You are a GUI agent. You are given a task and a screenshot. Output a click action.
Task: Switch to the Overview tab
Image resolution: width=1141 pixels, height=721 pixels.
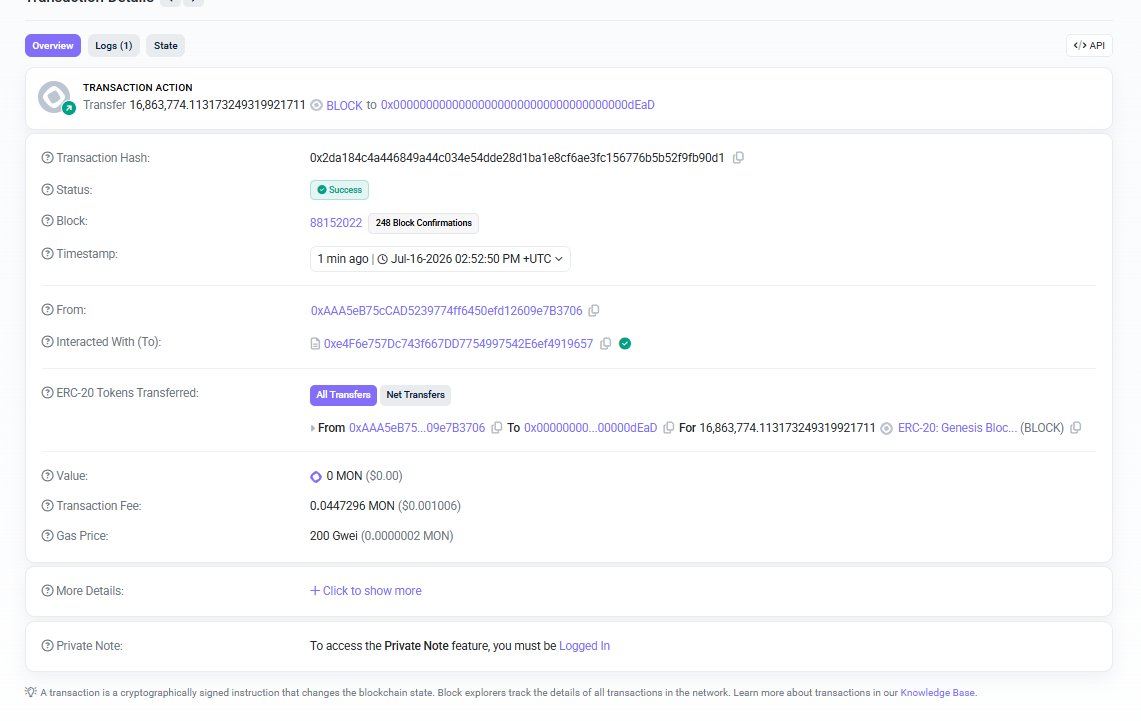[52, 45]
